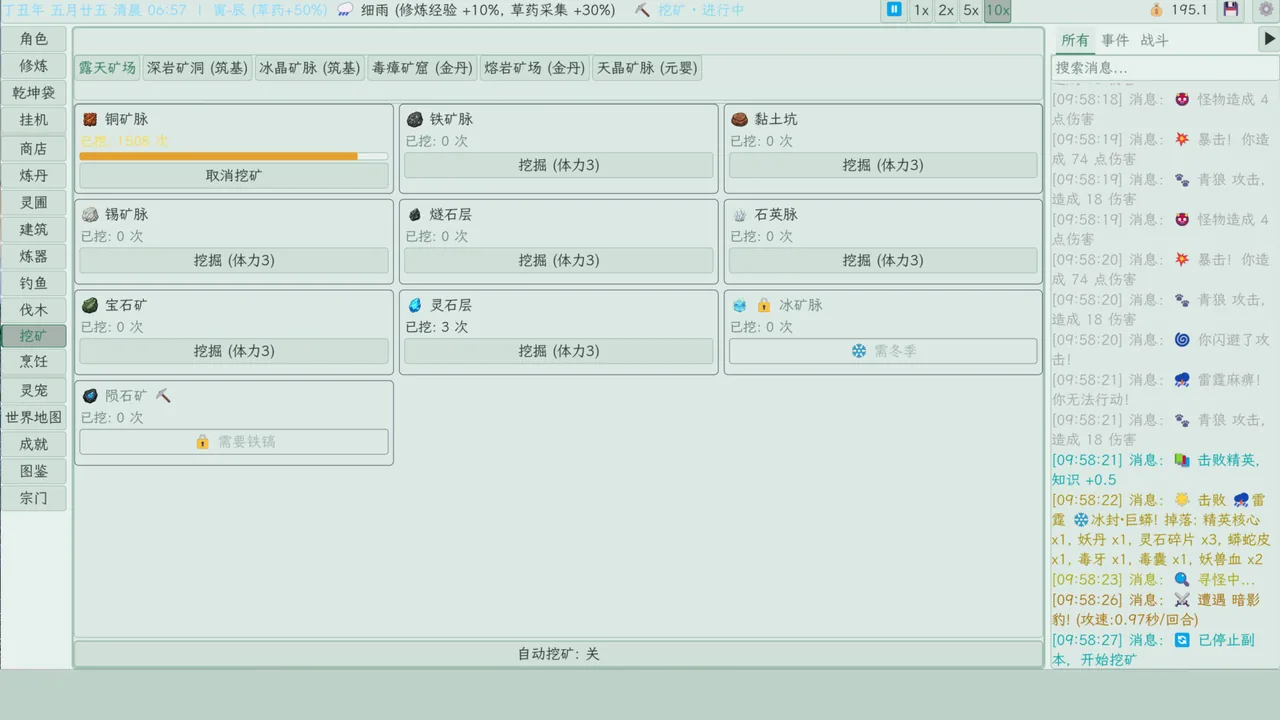The image size is (1280, 720).
Task: Pause the game with the blue pause icon
Action: click(x=894, y=10)
